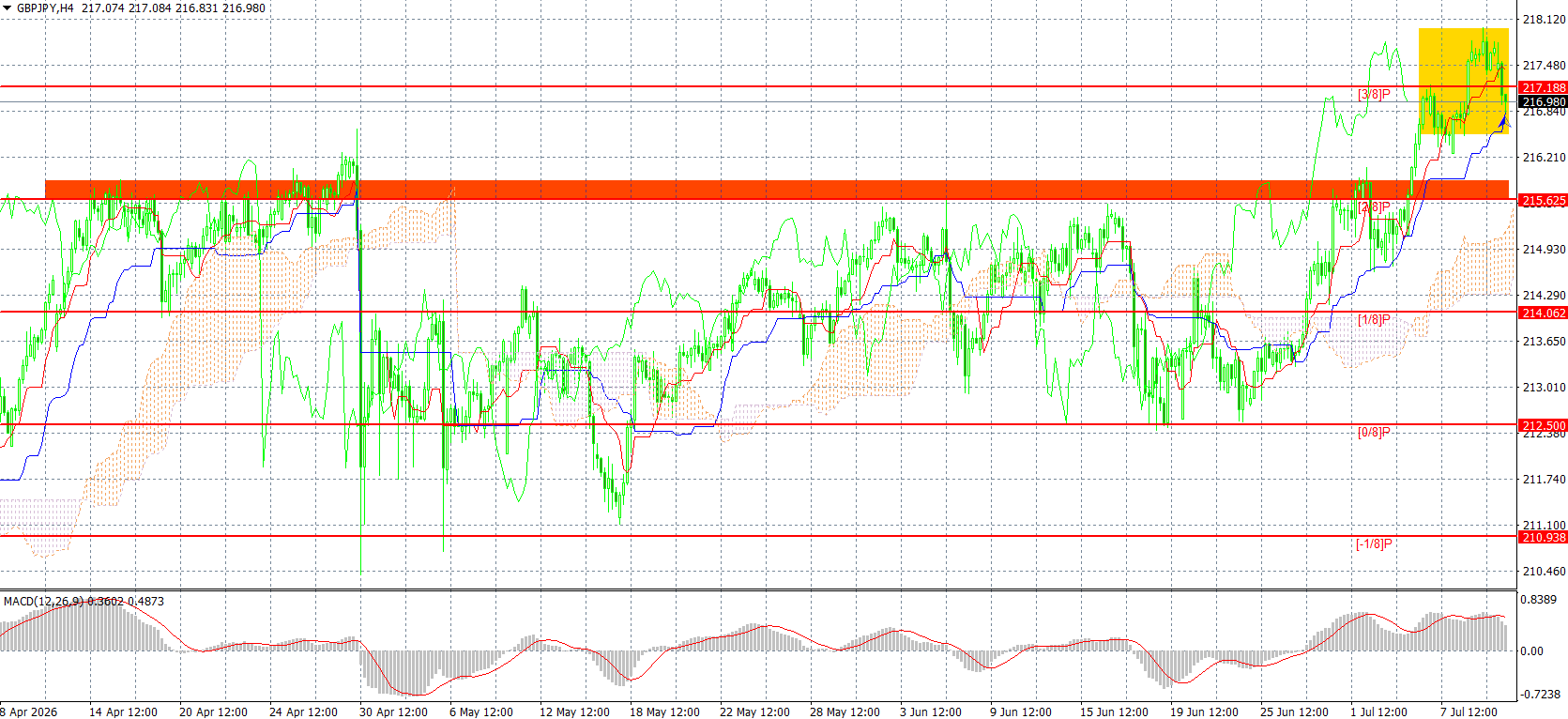Click the 216.210 price scale value
This screenshot has height=719, width=1568.
click(x=1545, y=157)
